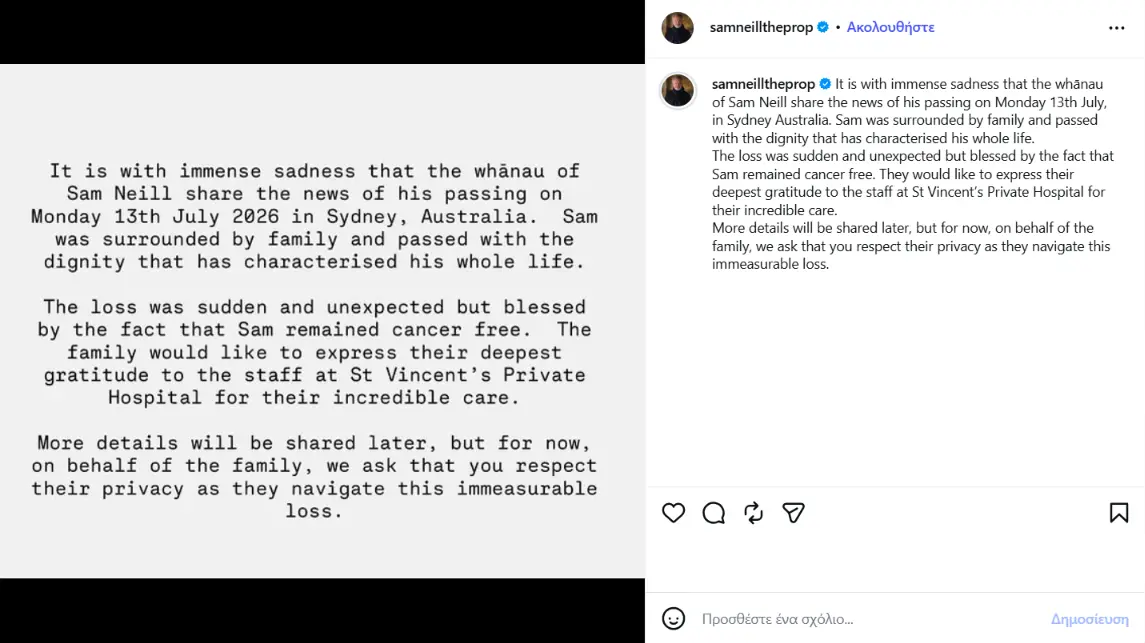Click the announcement image with typewriter text
This screenshot has width=1145, height=643.
click(x=322, y=321)
